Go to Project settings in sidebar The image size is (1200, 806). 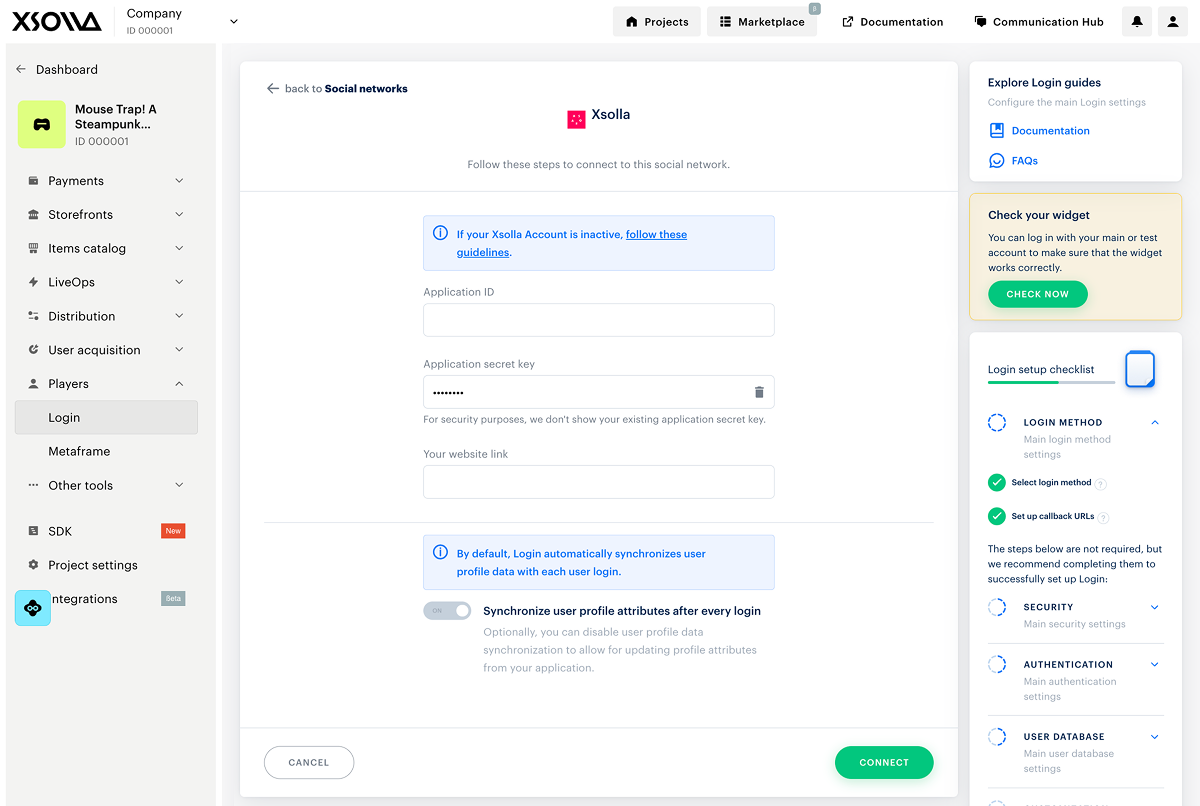pyautogui.click(x=93, y=565)
